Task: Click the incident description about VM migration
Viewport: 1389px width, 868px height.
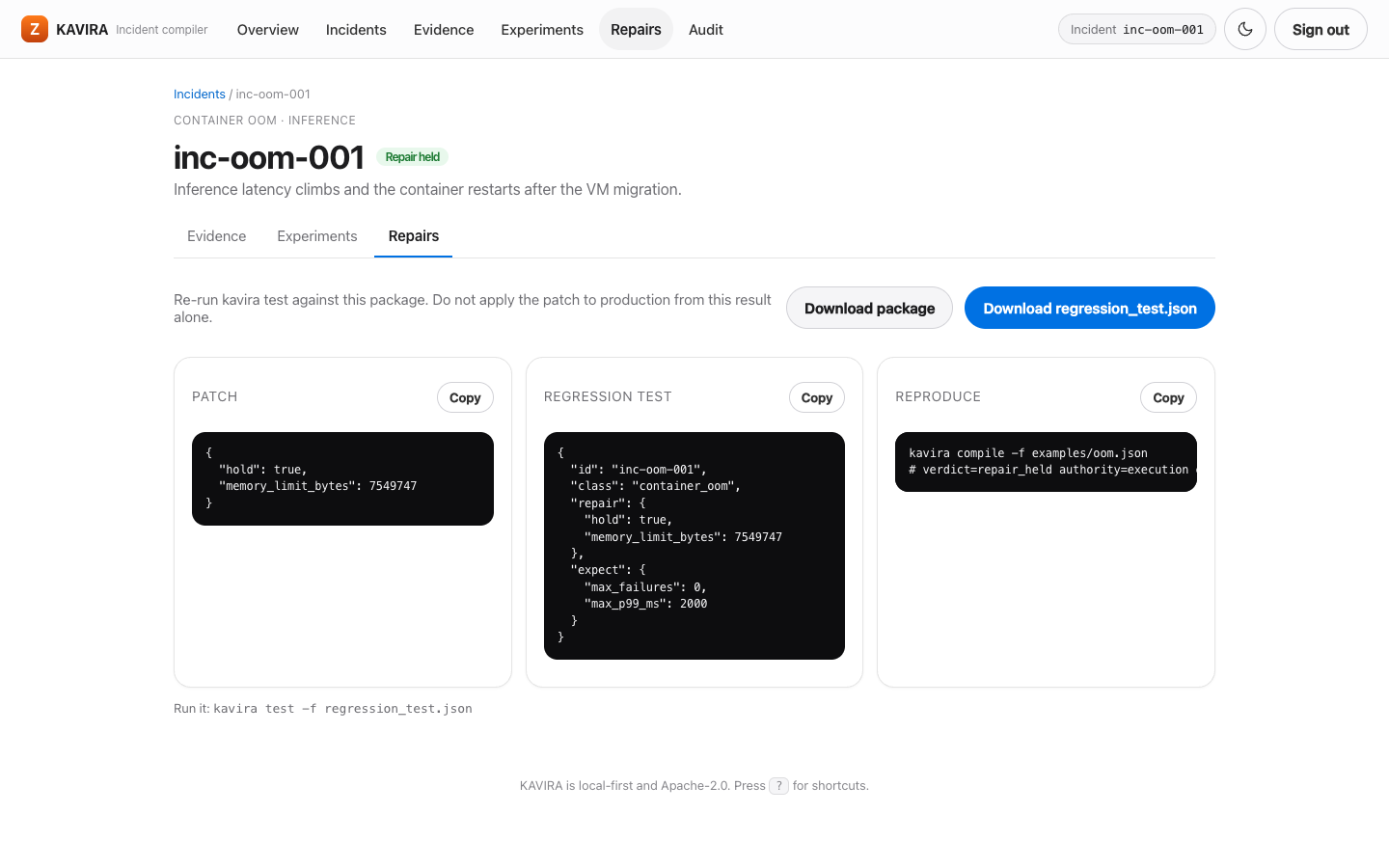Action: [x=427, y=189]
